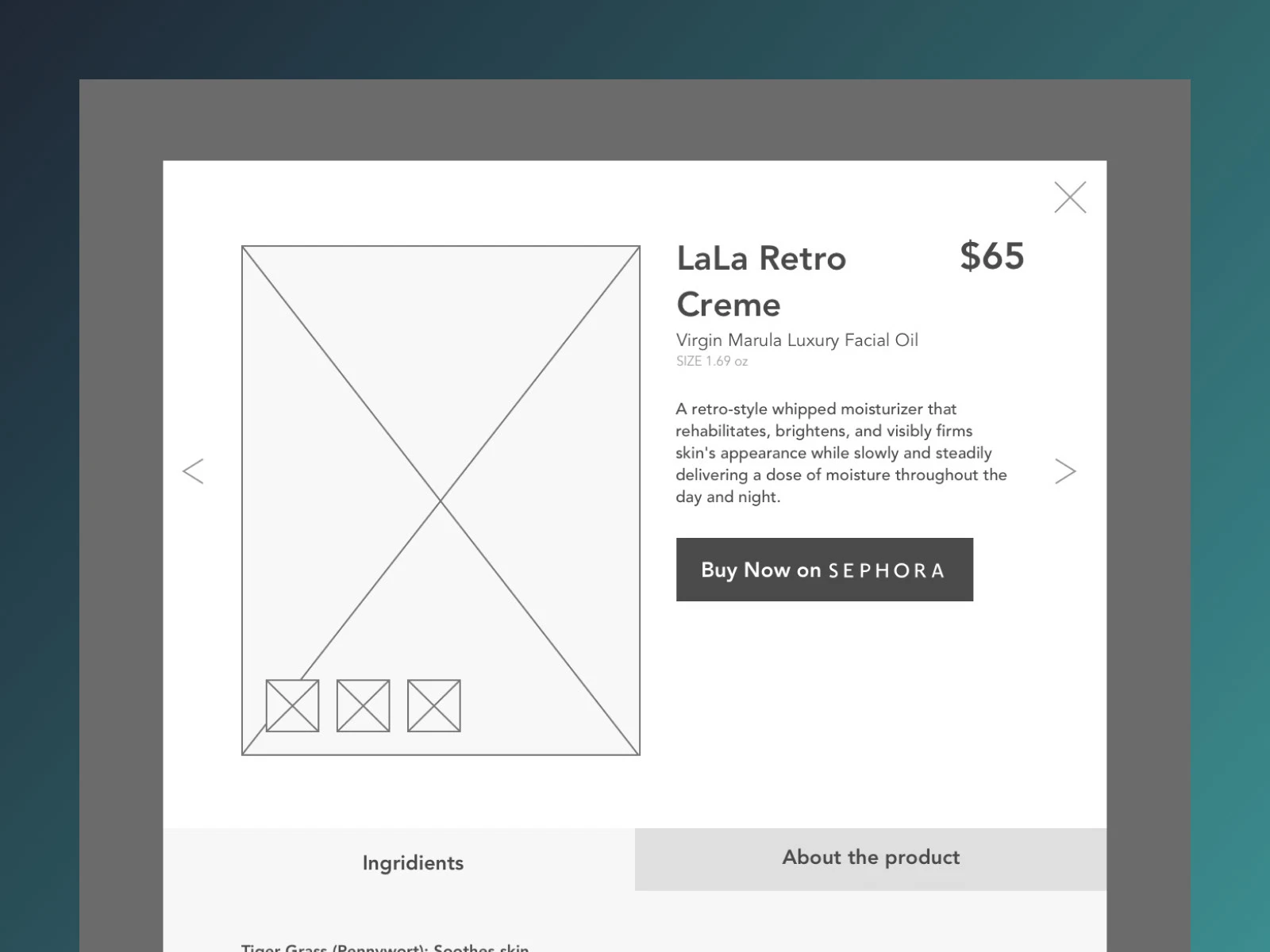
Task: Switch to the Ingridients tab
Action: pos(413,862)
